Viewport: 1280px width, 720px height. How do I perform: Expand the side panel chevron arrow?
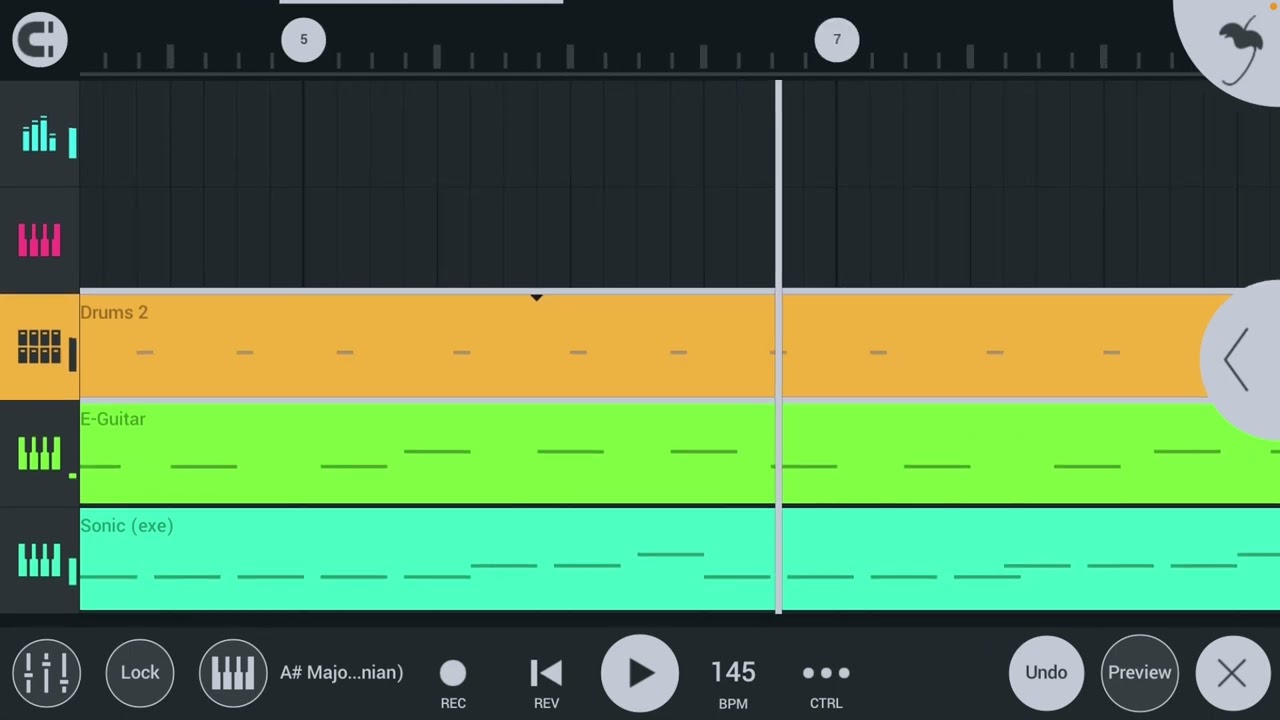pyautogui.click(x=1238, y=360)
